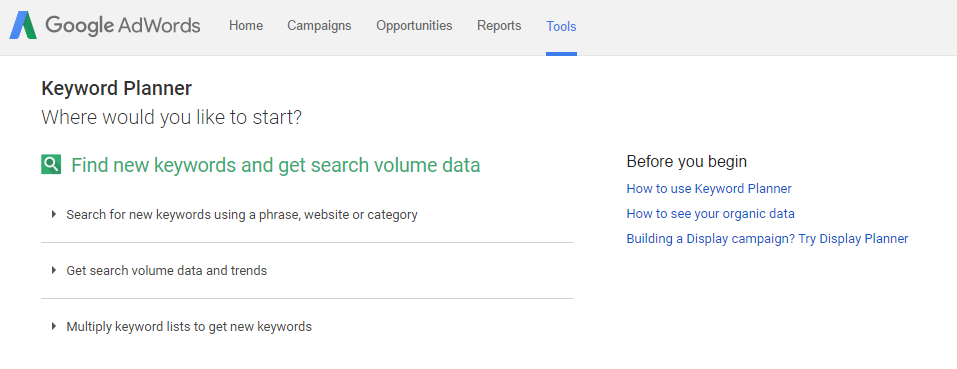
Task: Click the green magnifier search icon
Action: pos(51,164)
